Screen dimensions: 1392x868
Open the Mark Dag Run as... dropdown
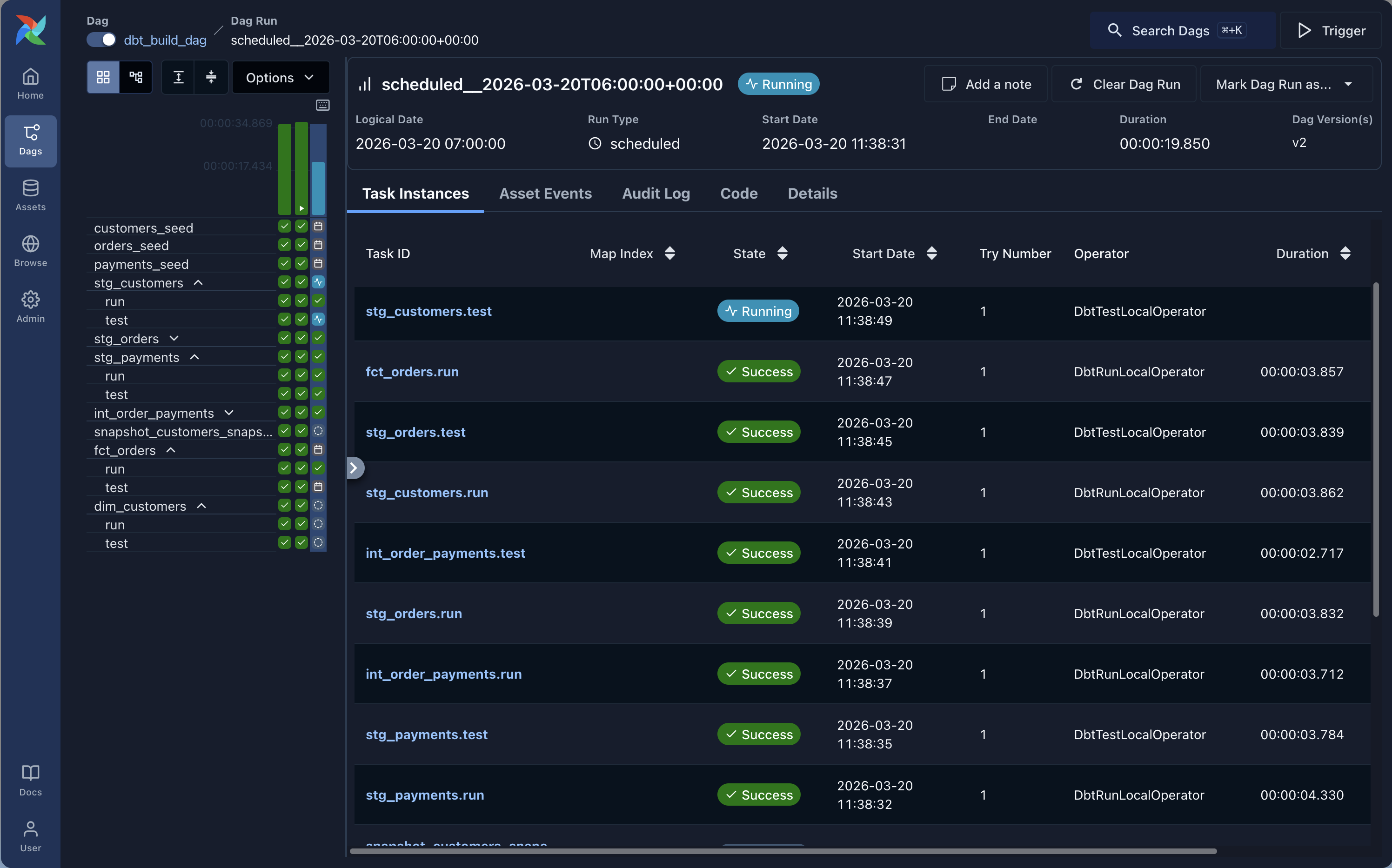click(x=1286, y=84)
